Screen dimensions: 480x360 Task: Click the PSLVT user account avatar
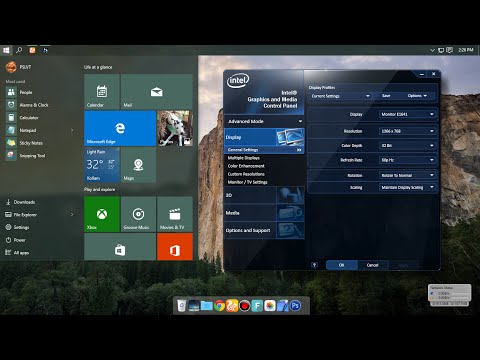11,67
